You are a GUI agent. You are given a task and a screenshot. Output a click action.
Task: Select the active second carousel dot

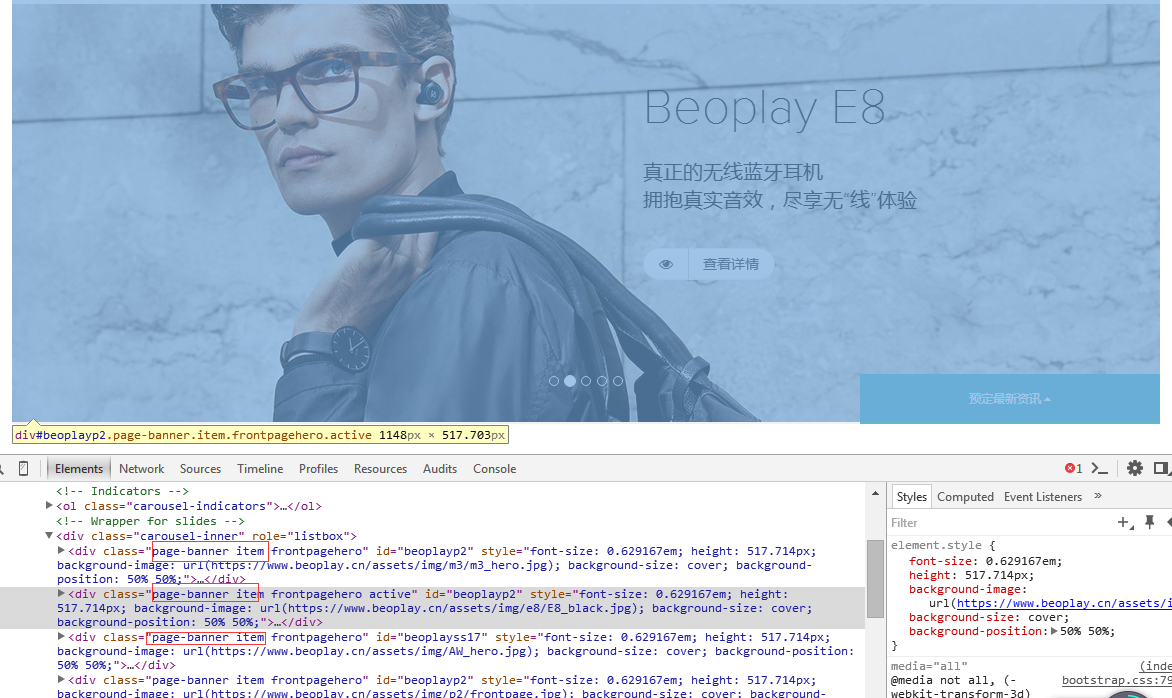(570, 381)
